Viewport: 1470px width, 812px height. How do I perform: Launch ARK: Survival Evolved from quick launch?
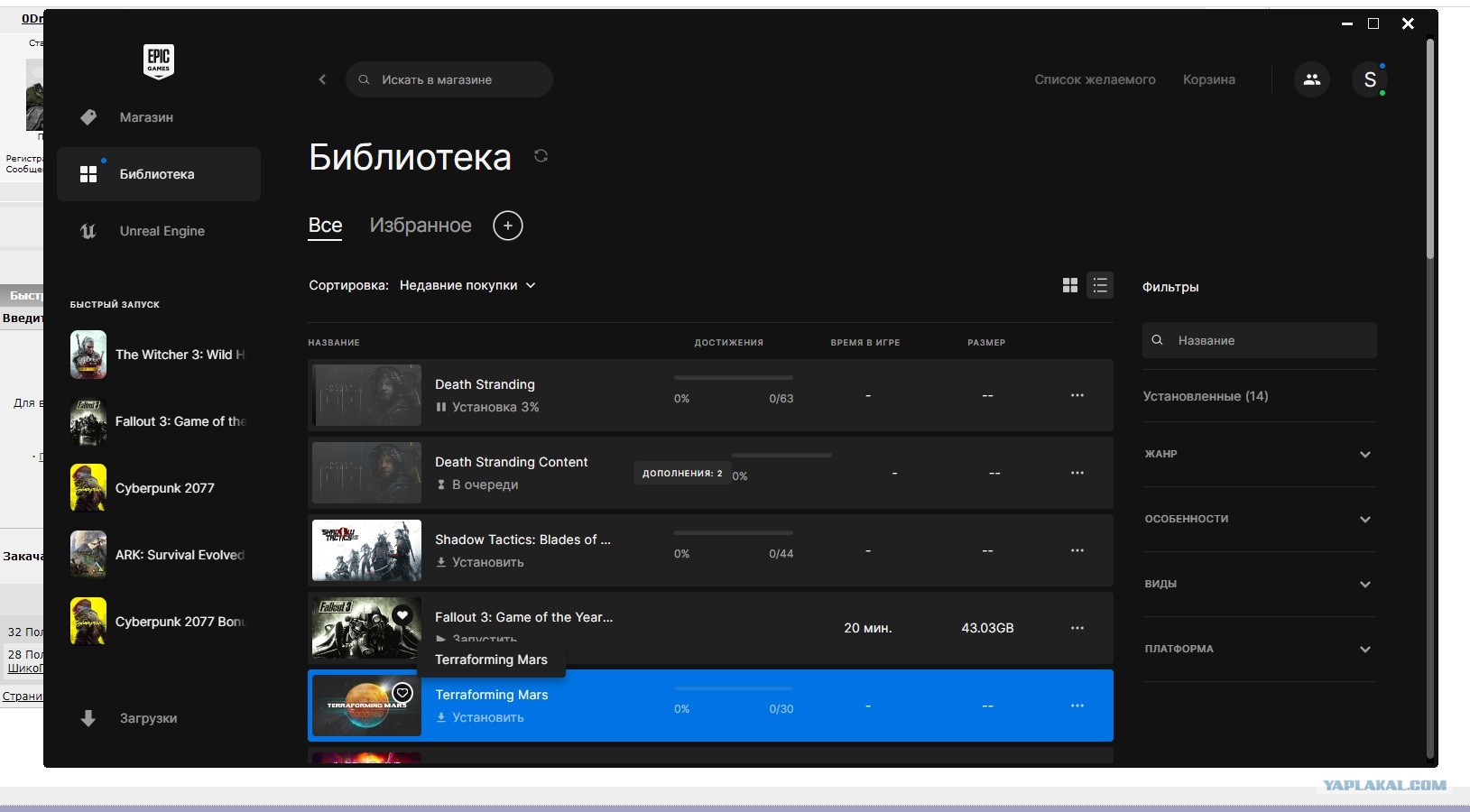[159, 555]
